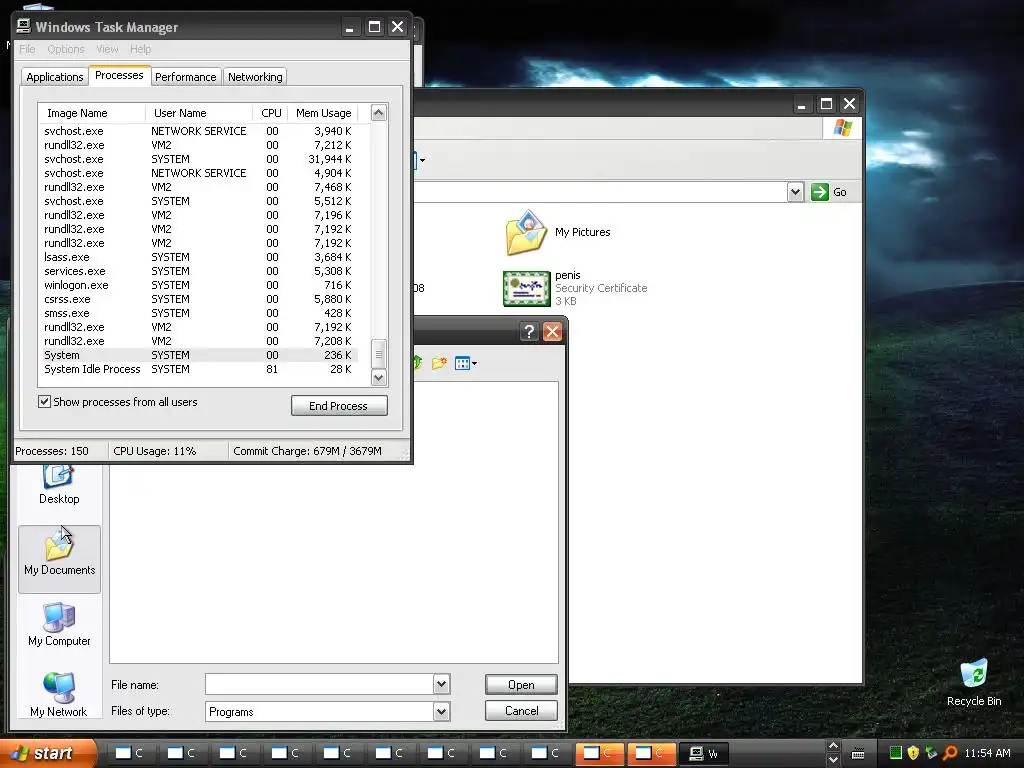Select rundll32.exe using 7,468 K memory
Screen dimensions: 1024x768
click(199, 187)
